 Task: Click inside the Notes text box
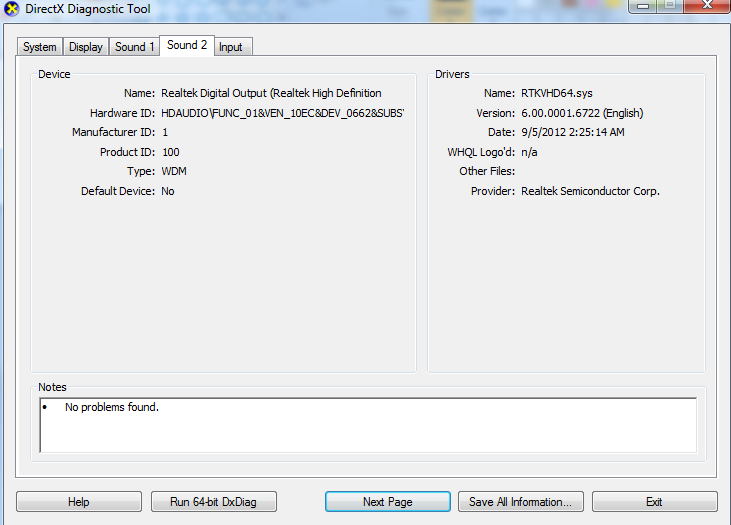pyautogui.click(x=368, y=425)
